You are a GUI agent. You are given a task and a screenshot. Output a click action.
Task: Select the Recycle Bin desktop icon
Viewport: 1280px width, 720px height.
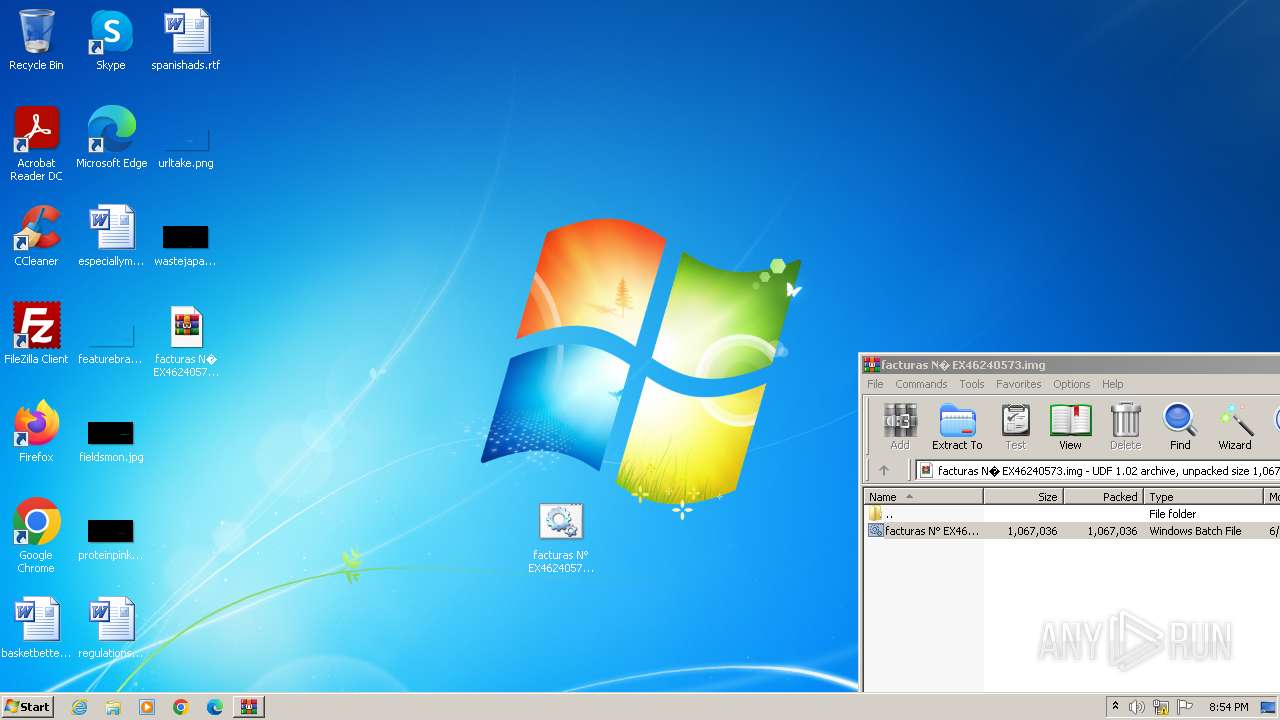coord(36,40)
